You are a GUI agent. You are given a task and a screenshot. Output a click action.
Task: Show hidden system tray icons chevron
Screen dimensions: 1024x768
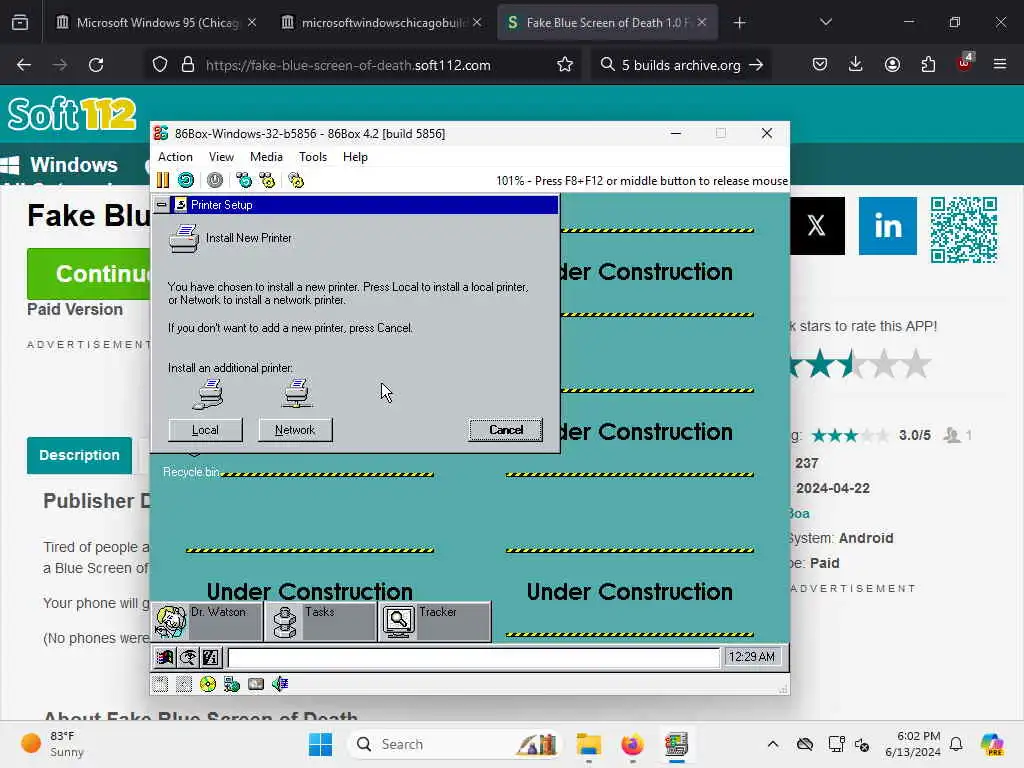point(773,744)
